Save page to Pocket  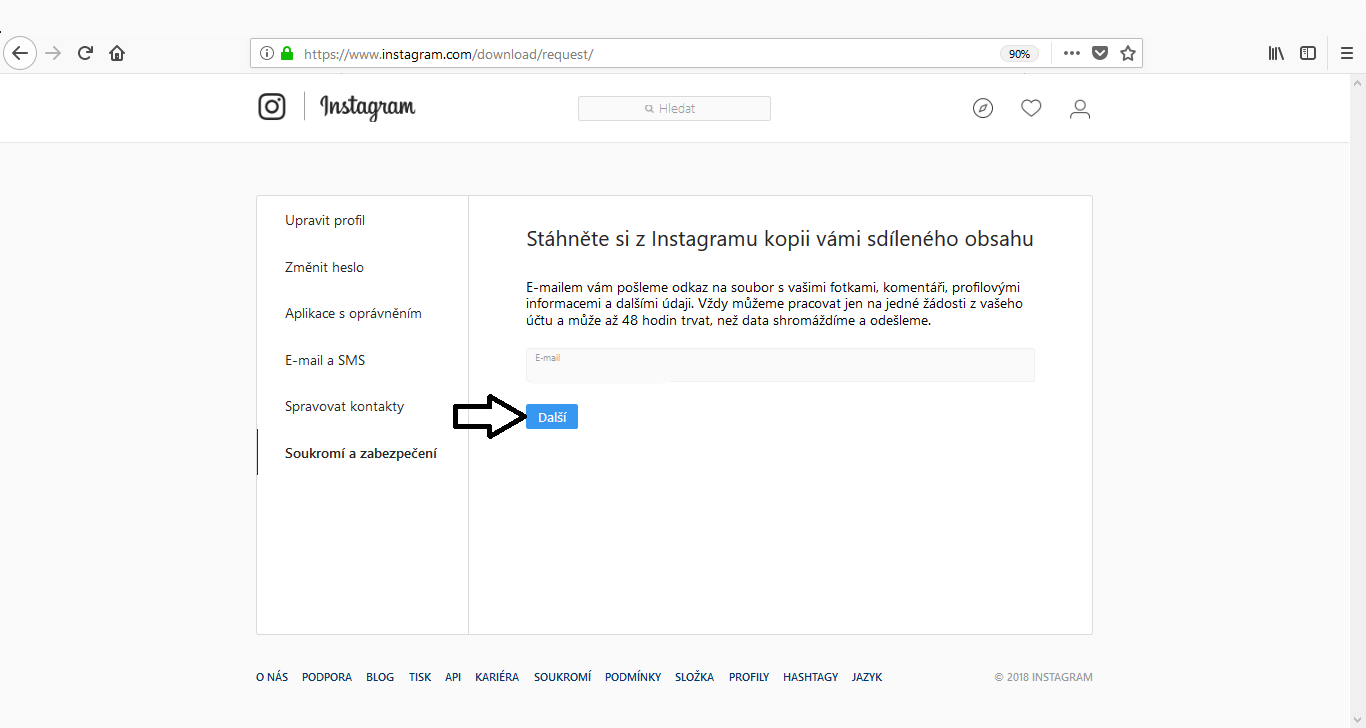1100,54
